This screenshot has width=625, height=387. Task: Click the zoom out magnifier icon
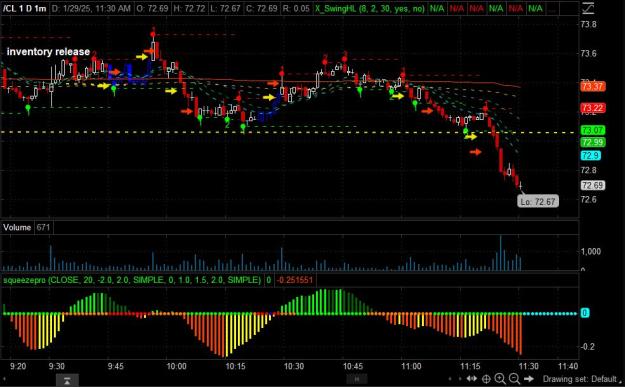click(x=515, y=379)
